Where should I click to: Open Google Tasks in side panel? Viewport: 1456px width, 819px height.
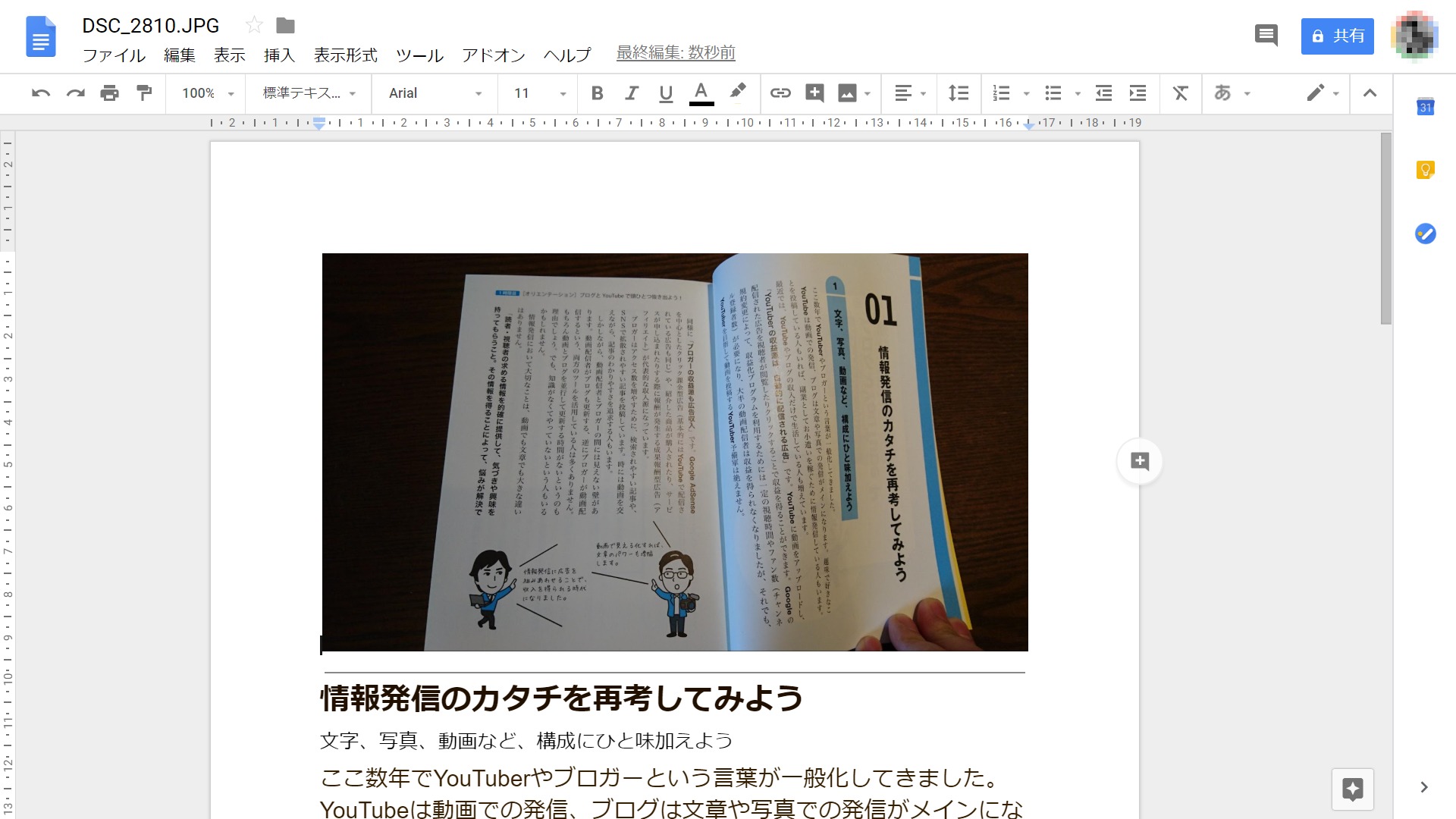pyautogui.click(x=1426, y=234)
